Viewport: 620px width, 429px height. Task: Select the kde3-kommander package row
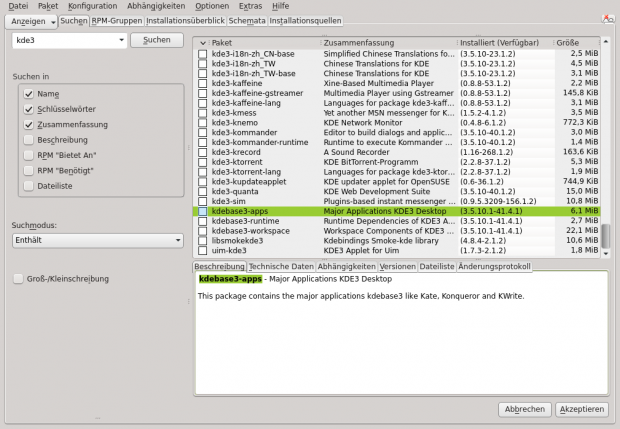[x=397, y=132]
